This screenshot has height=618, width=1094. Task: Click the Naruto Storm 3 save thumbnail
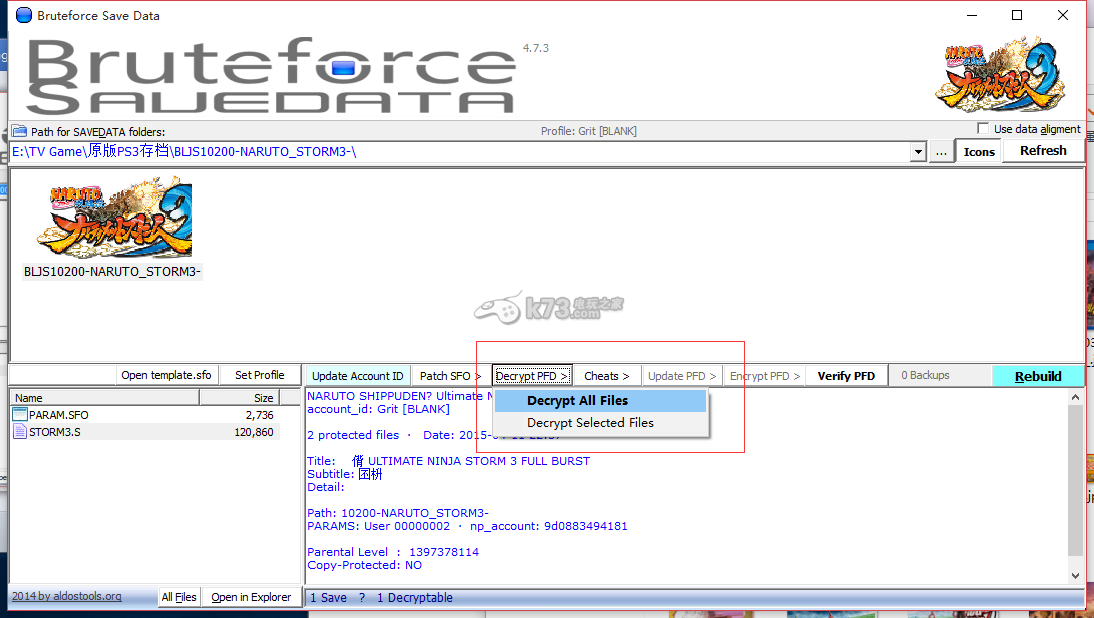coord(113,219)
